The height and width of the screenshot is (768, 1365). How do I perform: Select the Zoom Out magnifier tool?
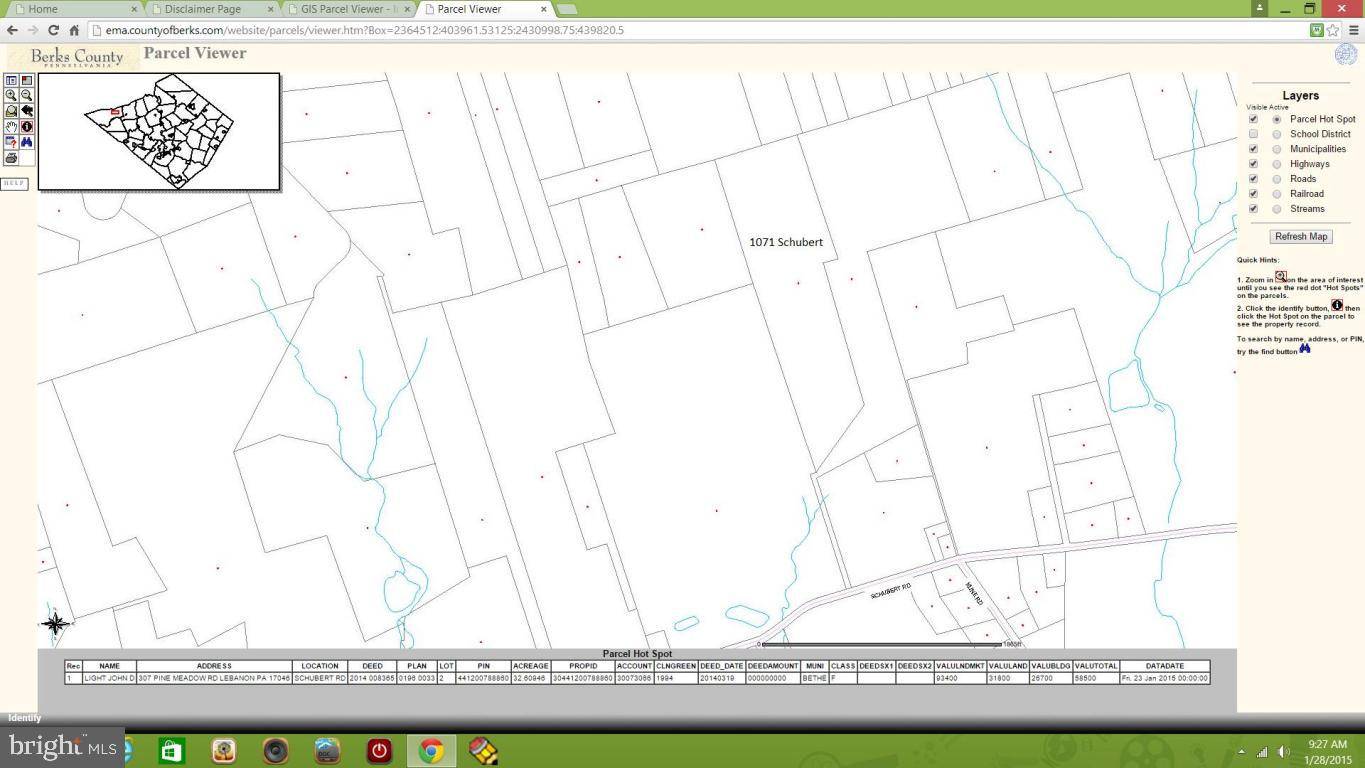[x=27, y=95]
